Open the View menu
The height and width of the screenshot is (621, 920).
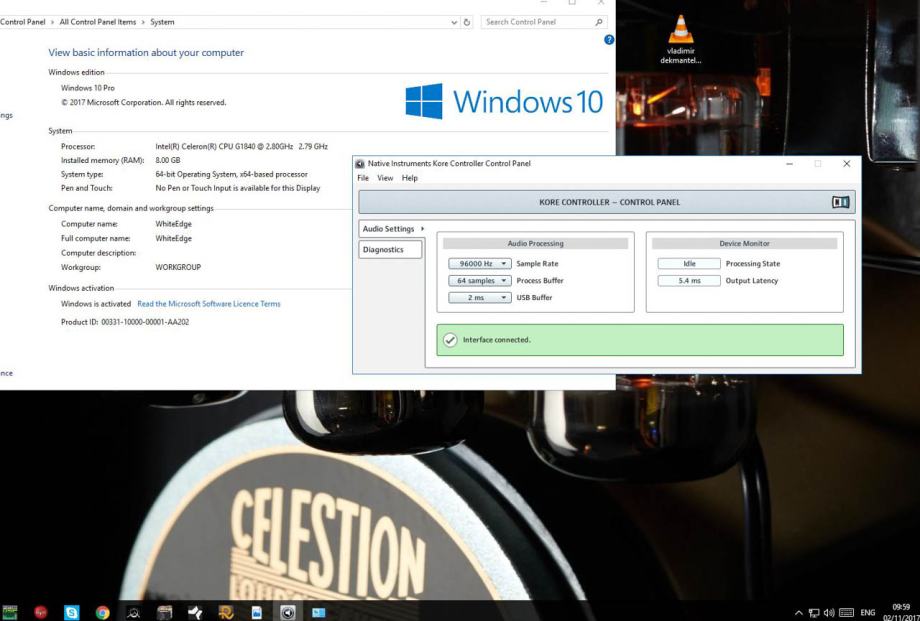[385, 178]
